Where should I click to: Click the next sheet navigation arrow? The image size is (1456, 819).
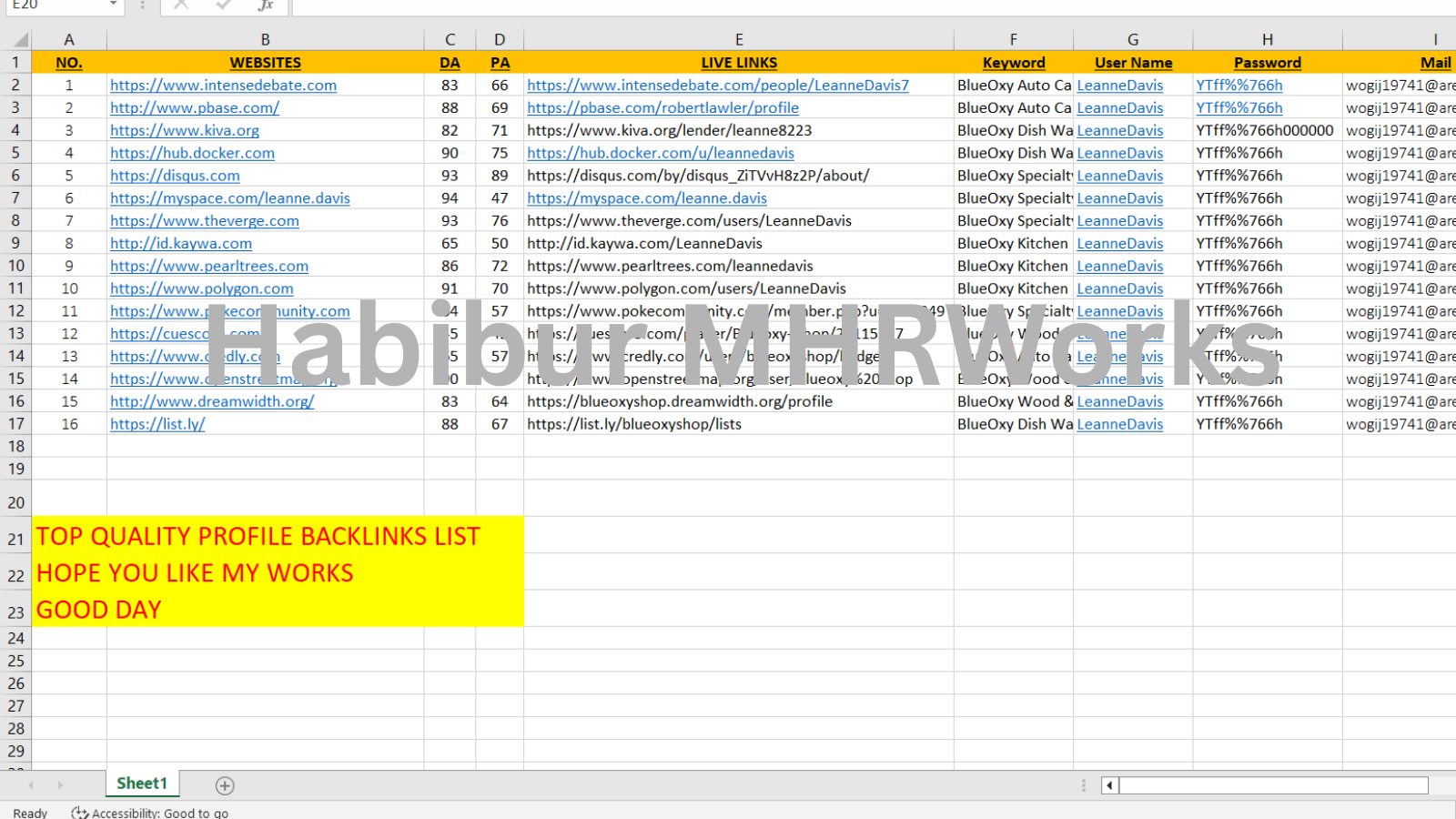click(60, 785)
